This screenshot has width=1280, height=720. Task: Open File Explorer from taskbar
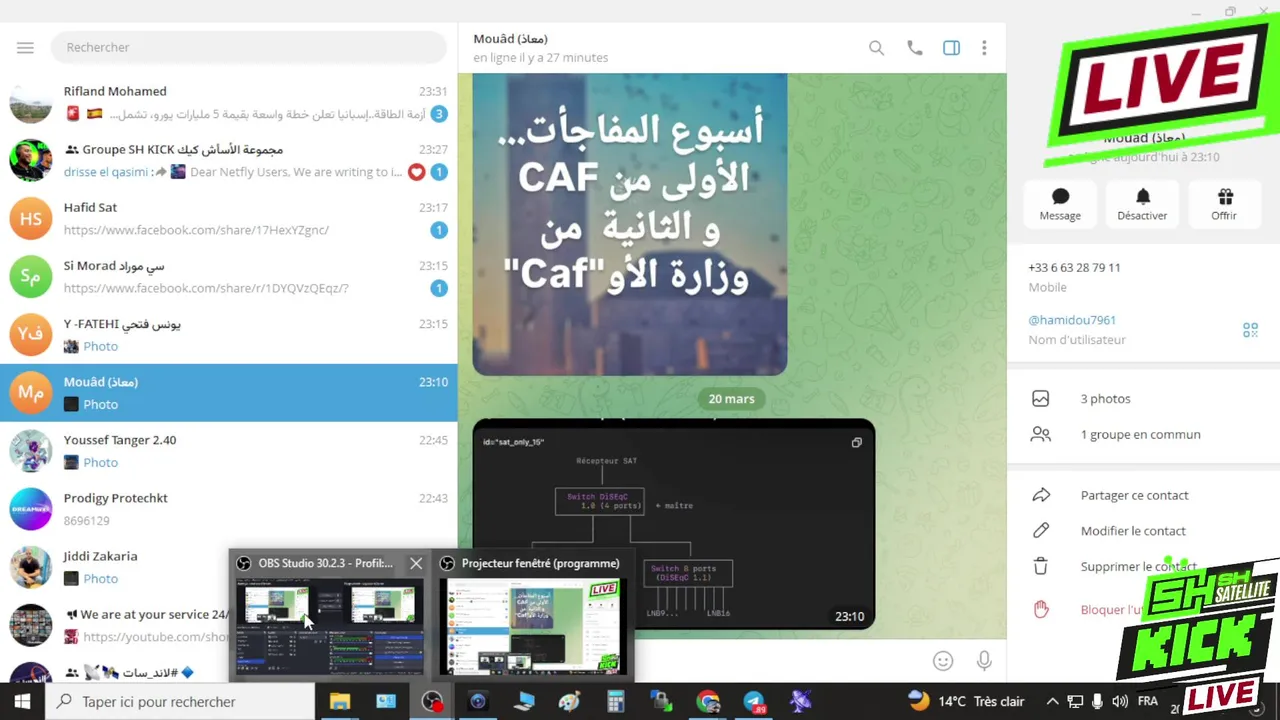(x=340, y=702)
